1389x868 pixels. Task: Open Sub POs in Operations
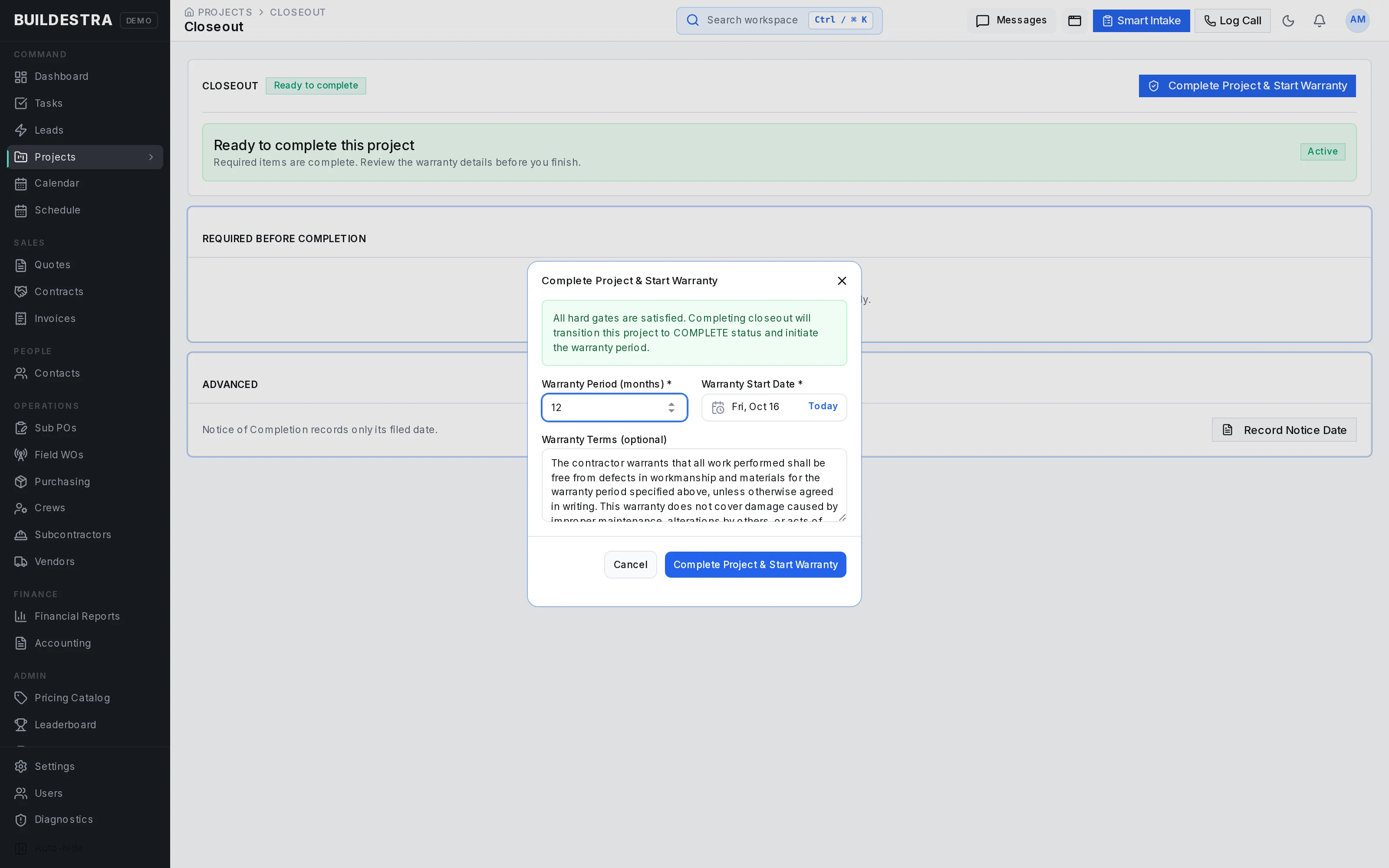[x=85, y=427]
